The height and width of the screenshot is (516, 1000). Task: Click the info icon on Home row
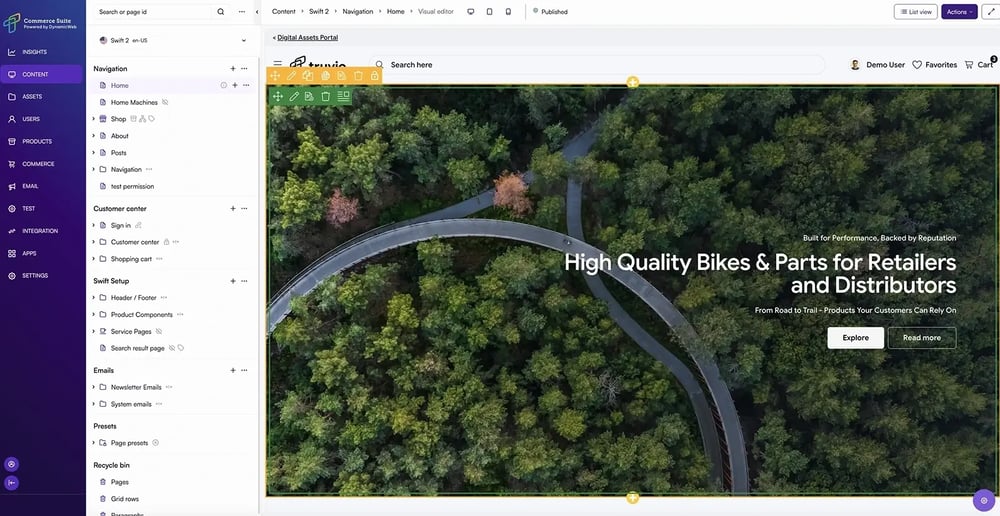tap(224, 85)
